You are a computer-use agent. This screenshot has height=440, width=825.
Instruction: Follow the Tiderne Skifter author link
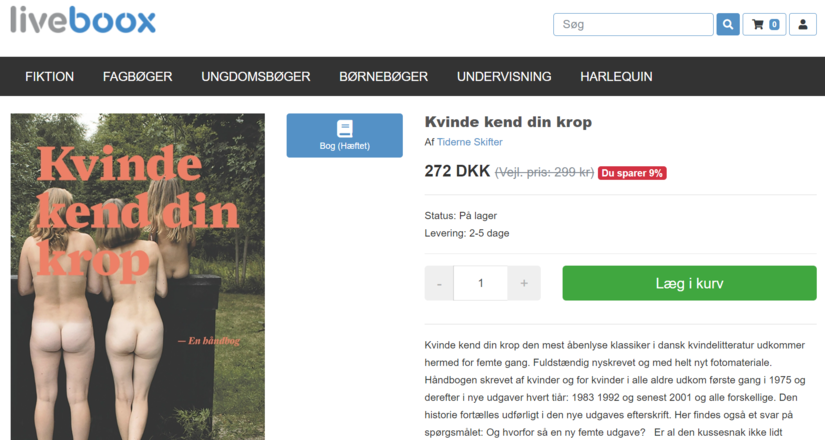pyautogui.click(x=469, y=142)
